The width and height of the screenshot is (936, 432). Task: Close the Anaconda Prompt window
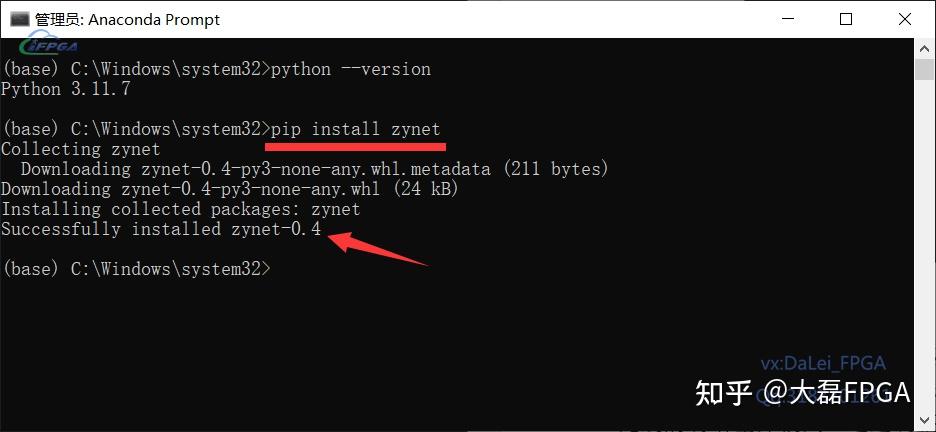tap(902, 19)
